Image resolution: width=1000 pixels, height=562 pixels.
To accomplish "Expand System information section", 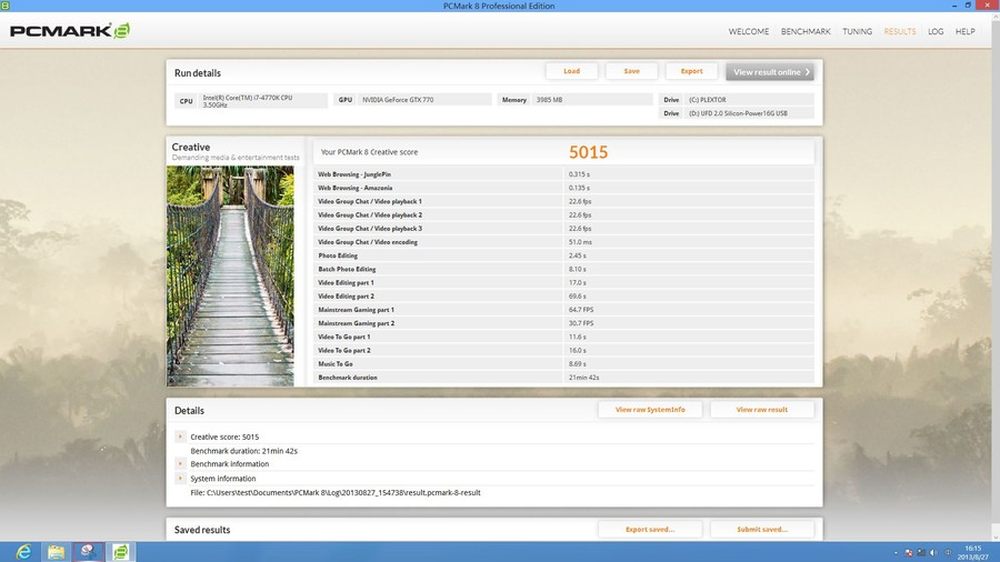I will pyautogui.click(x=180, y=478).
